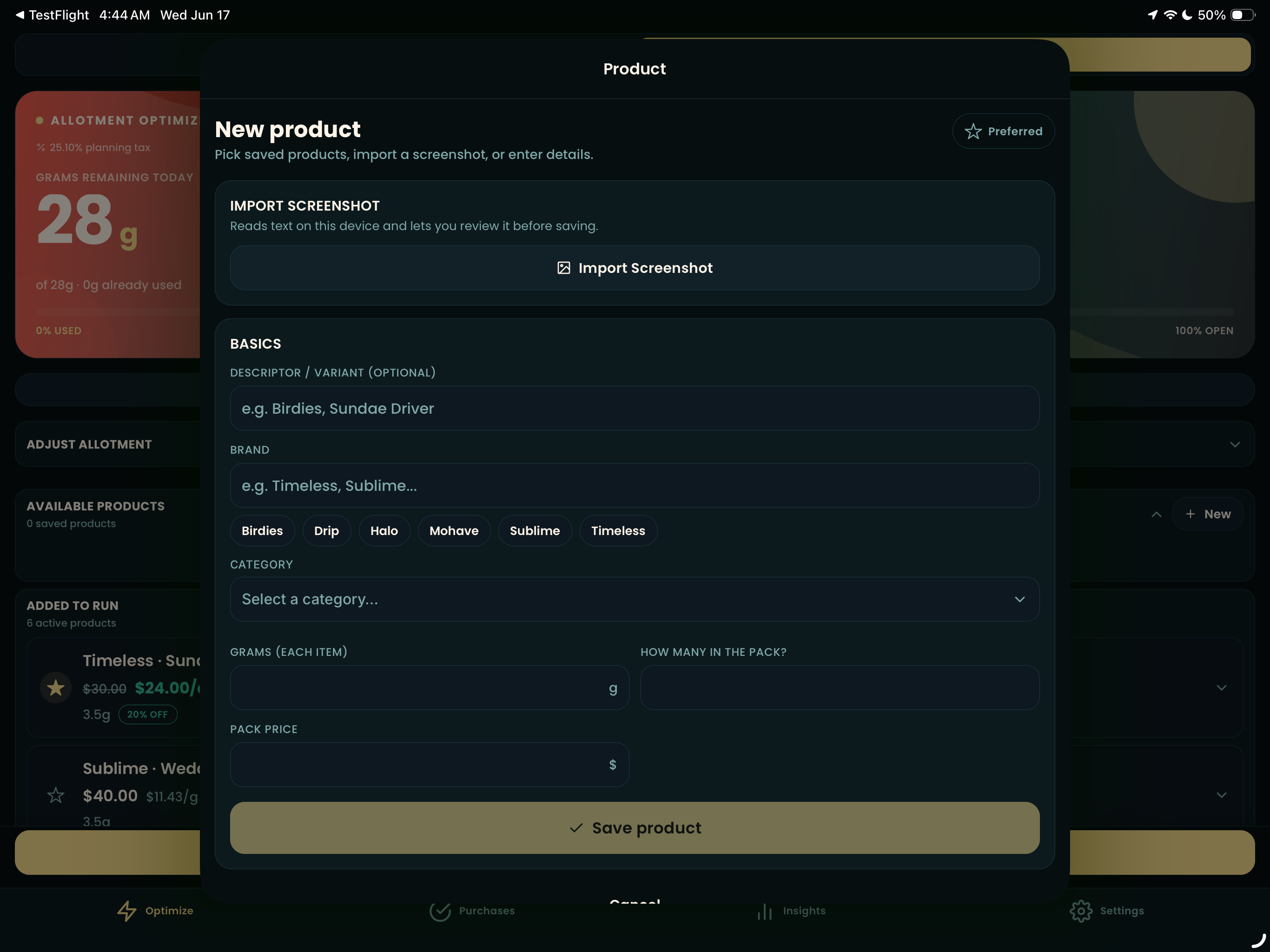Viewport: 1270px width, 952px height.
Task: Focus the Descriptor / Variant input field
Action: pos(635,408)
